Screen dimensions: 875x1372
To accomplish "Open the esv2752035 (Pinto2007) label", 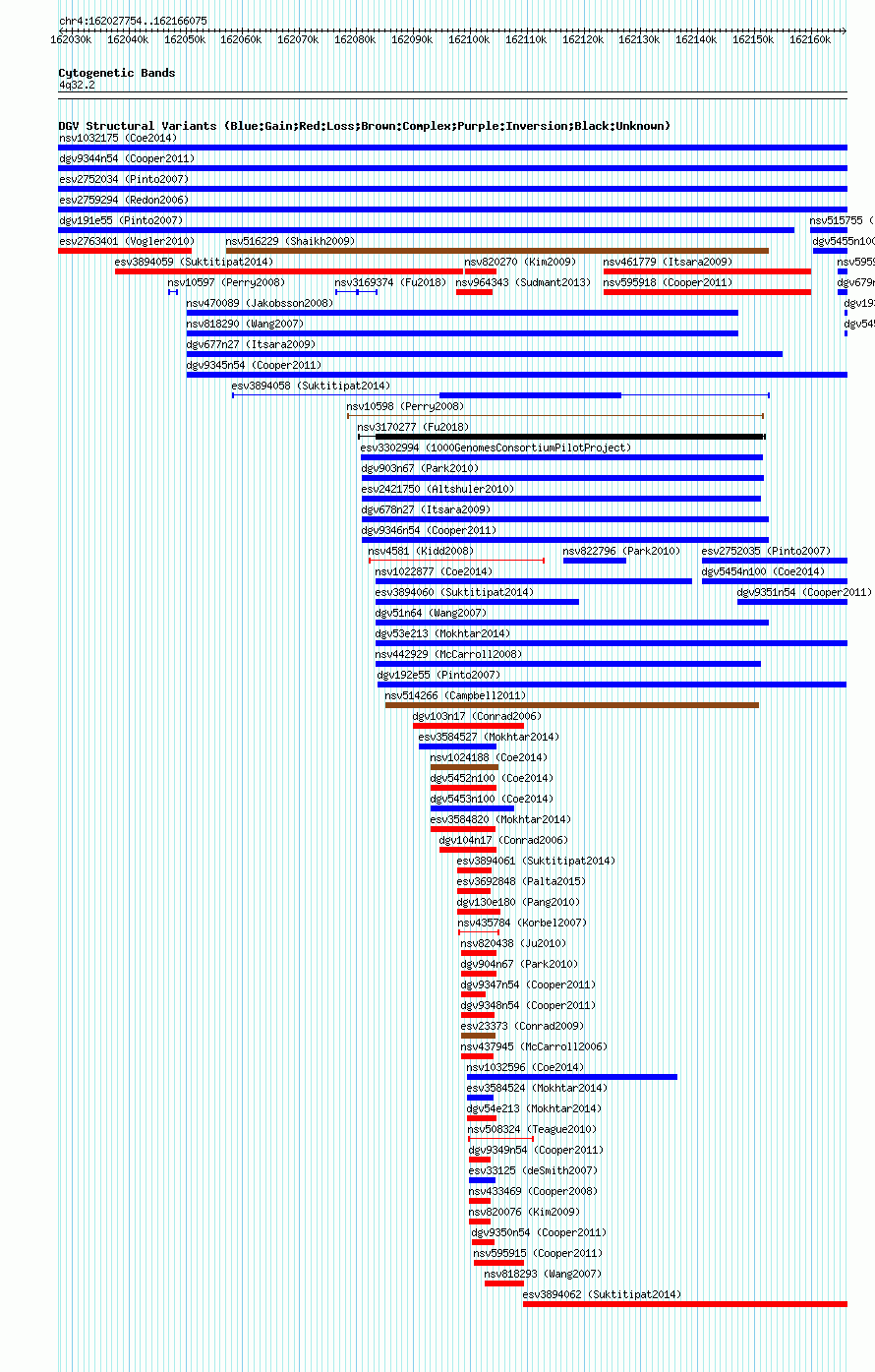I will click(x=766, y=551).
